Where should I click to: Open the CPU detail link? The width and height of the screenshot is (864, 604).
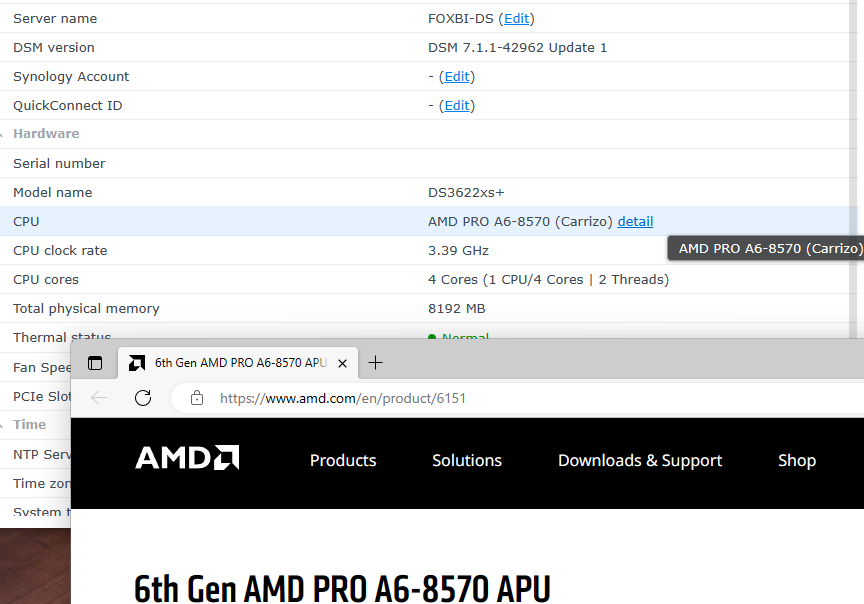[x=635, y=222]
